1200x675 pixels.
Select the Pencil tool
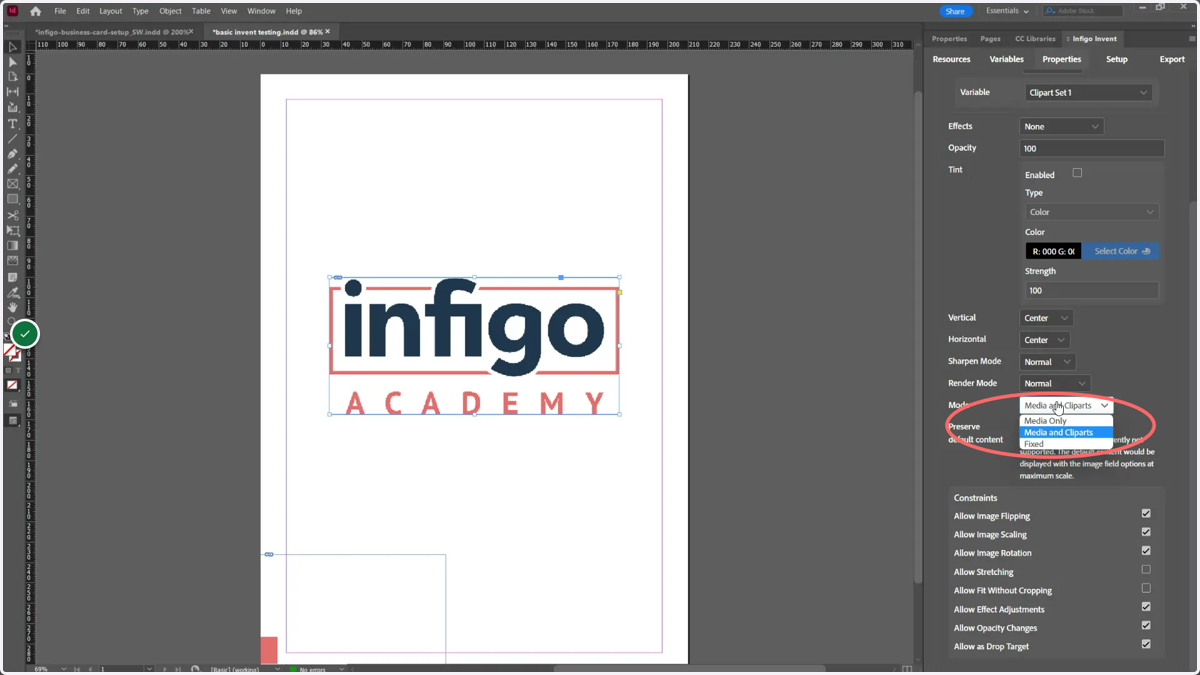pyautogui.click(x=13, y=169)
